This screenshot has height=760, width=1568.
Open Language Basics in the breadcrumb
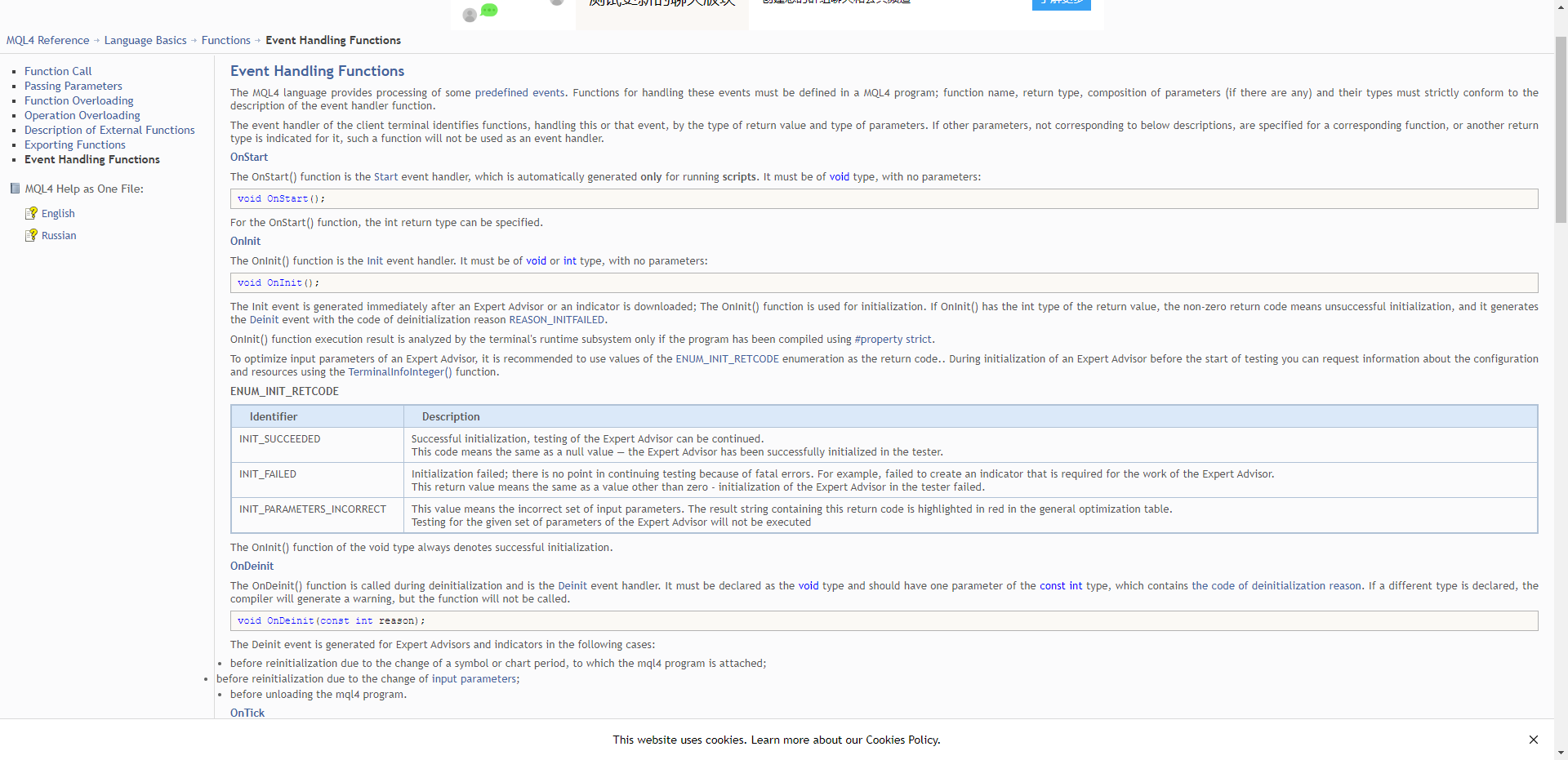(145, 40)
